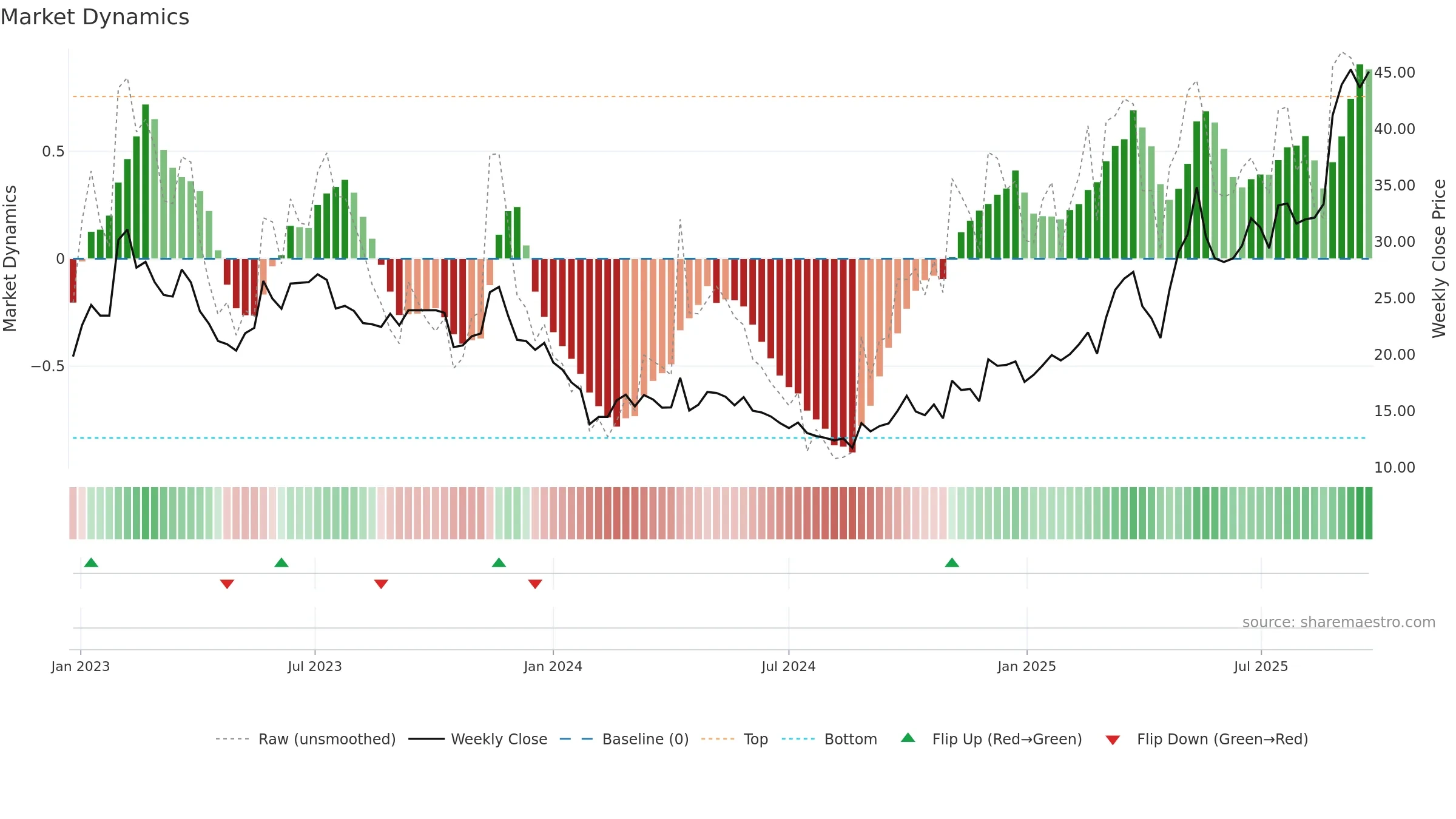The width and height of the screenshot is (1456, 819).
Task: Select the red flip-down marker after Jul 2023
Action: [x=381, y=584]
